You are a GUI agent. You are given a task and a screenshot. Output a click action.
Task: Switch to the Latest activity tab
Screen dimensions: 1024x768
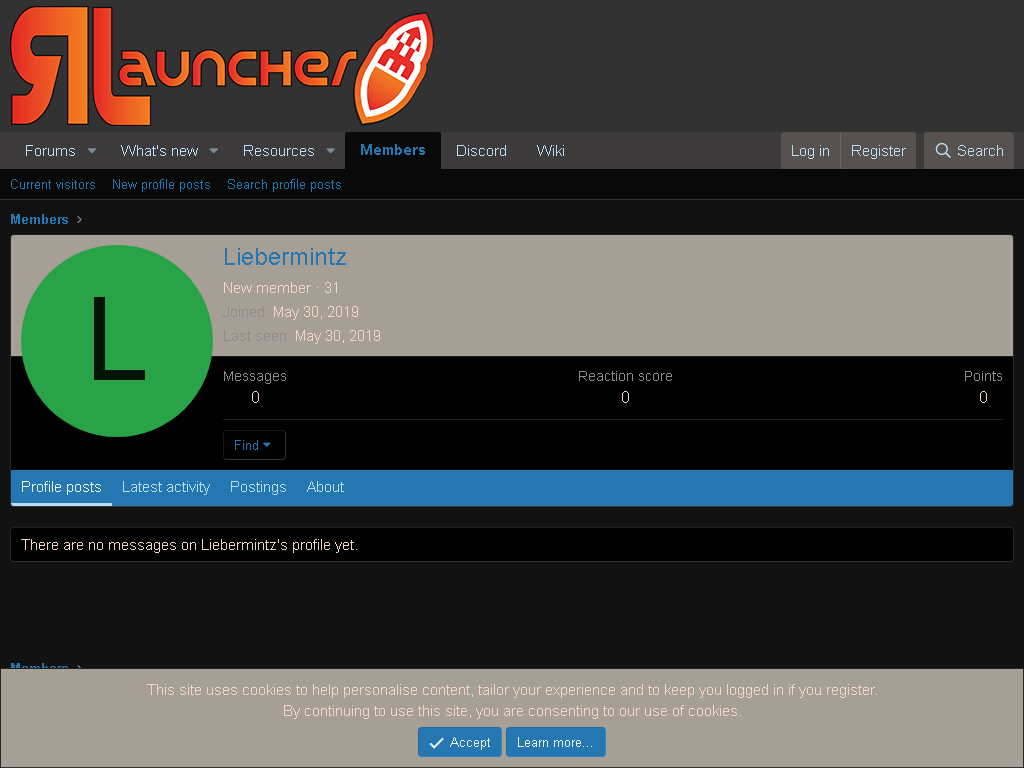point(166,487)
